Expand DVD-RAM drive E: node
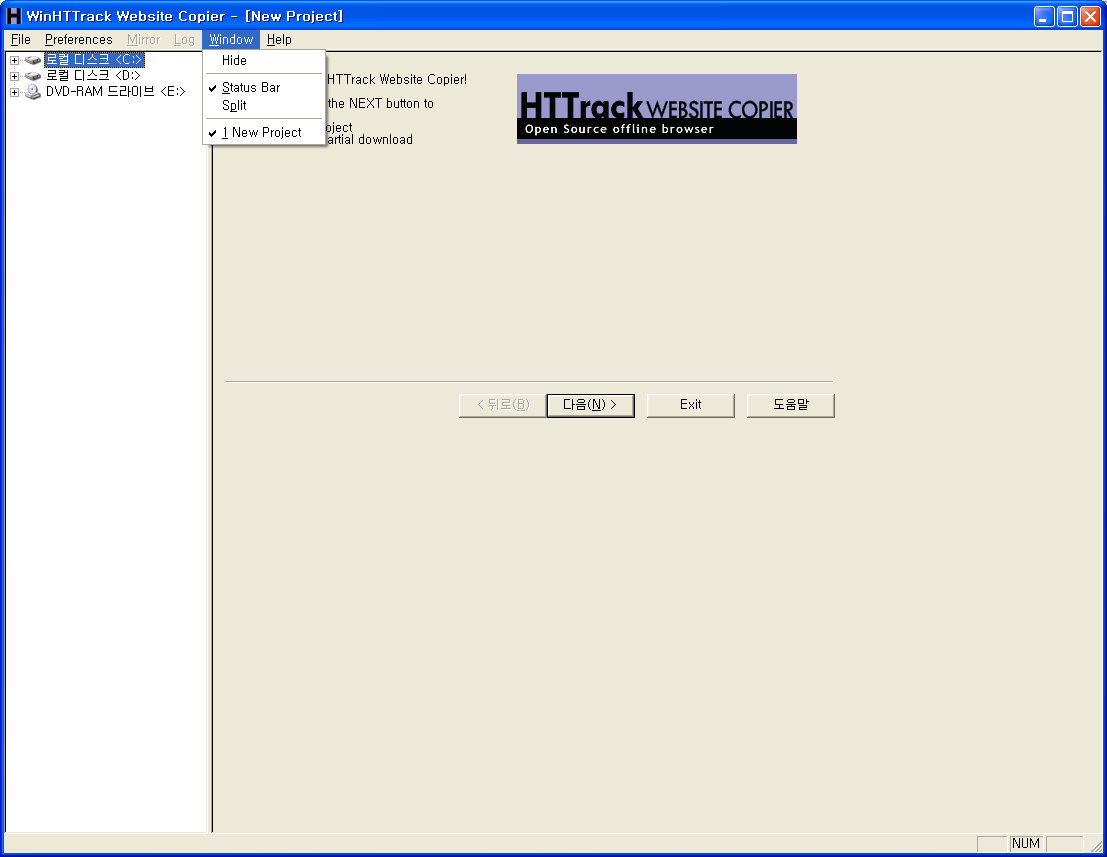Image resolution: width=1107 pixels, height=857 pixels. [14, 92]
